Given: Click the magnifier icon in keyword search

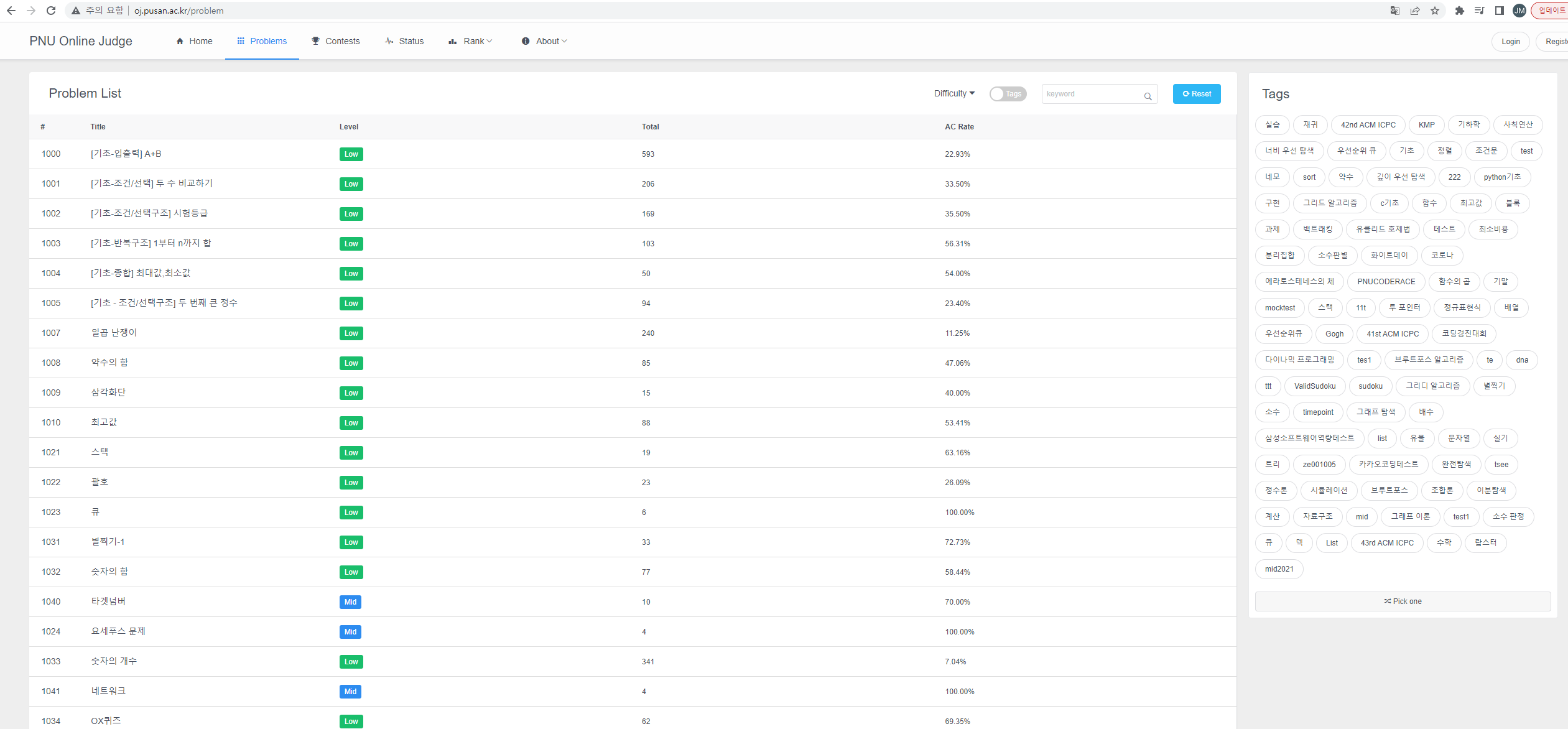Looking at the screenshot, I should point(1148,96).
